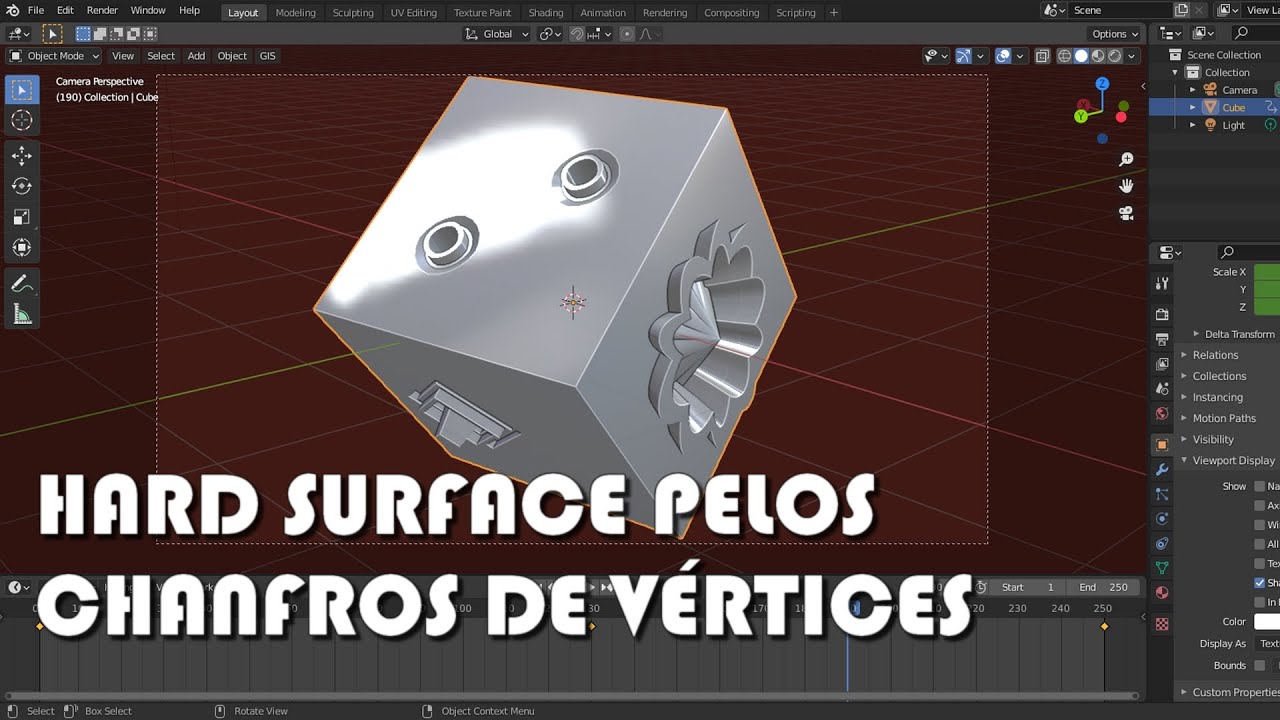Open the GIS menu in viewport header
The height and width of the screenshot is (720, 1280).
click(x=267, y=56)
